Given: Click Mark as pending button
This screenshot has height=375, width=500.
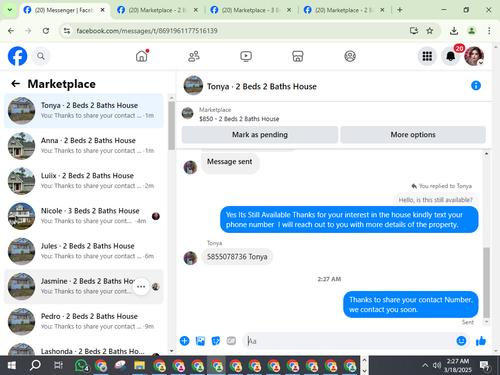Looking at the screenshot, I should [260, 135].
